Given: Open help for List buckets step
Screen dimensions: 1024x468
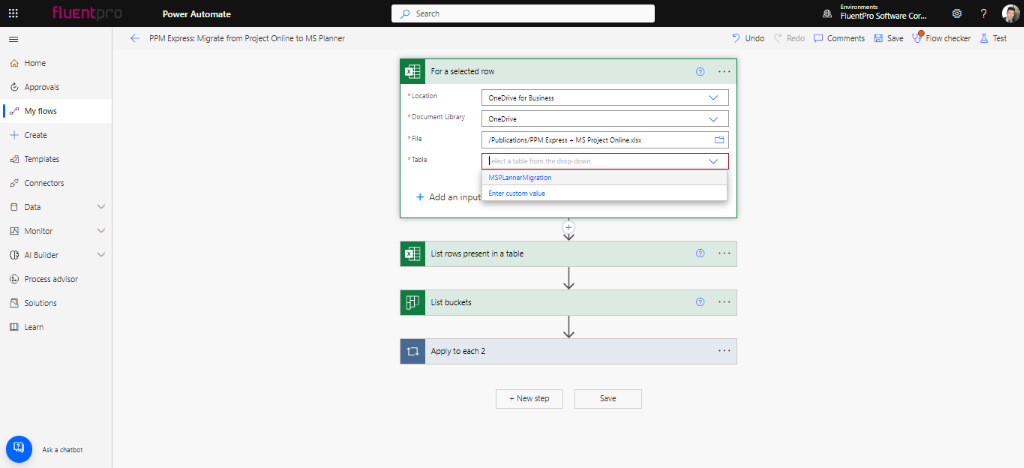Looking at the screenshot, I should point(700,302).
